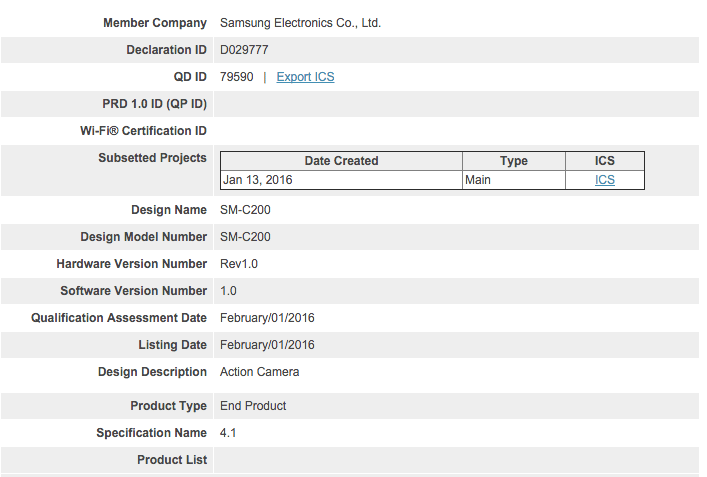The image size is (707, 477).
Task: Open the Export ICS link
Action: tap(305, 77)
